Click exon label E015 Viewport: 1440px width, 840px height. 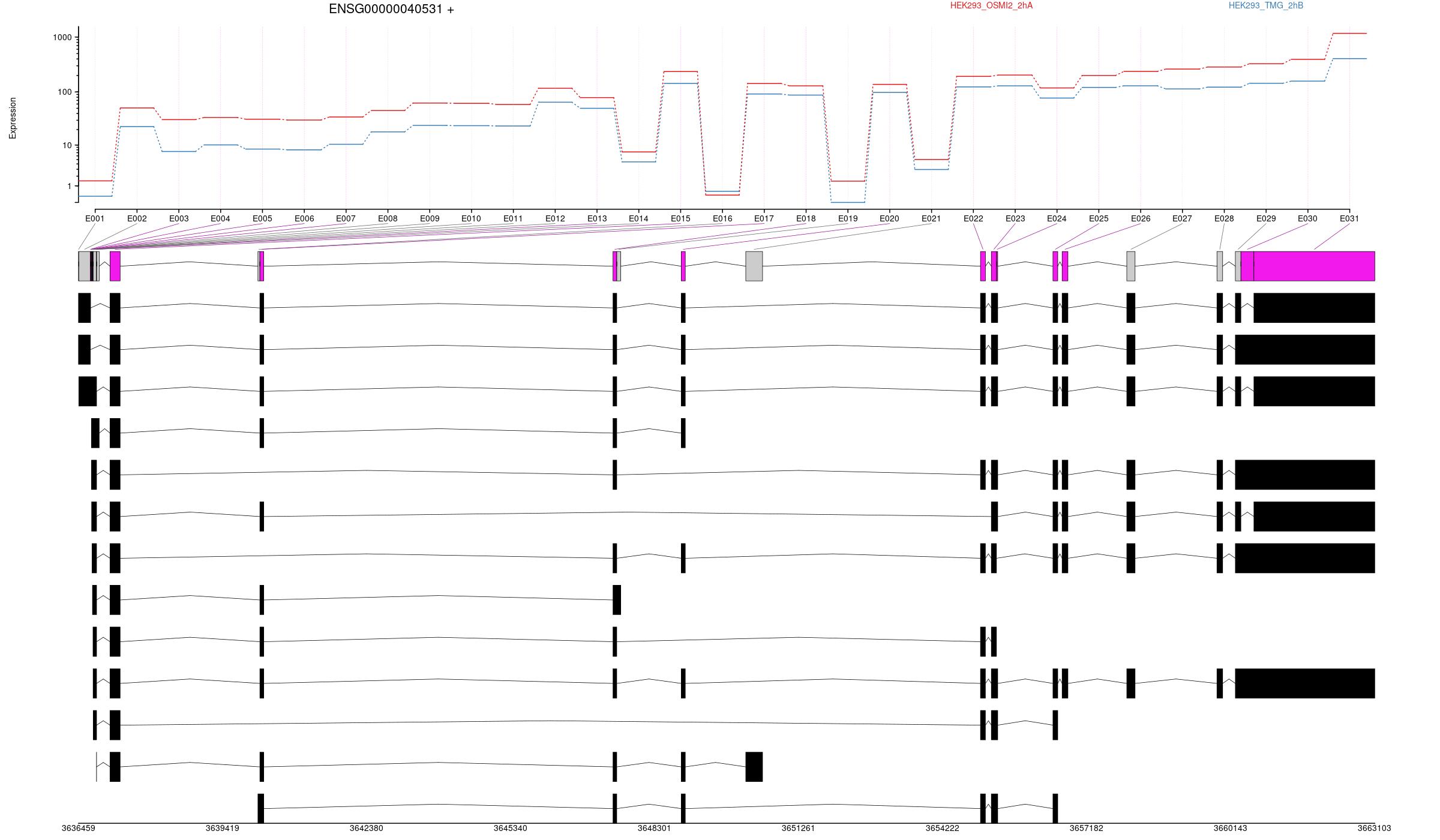(680, 218)
